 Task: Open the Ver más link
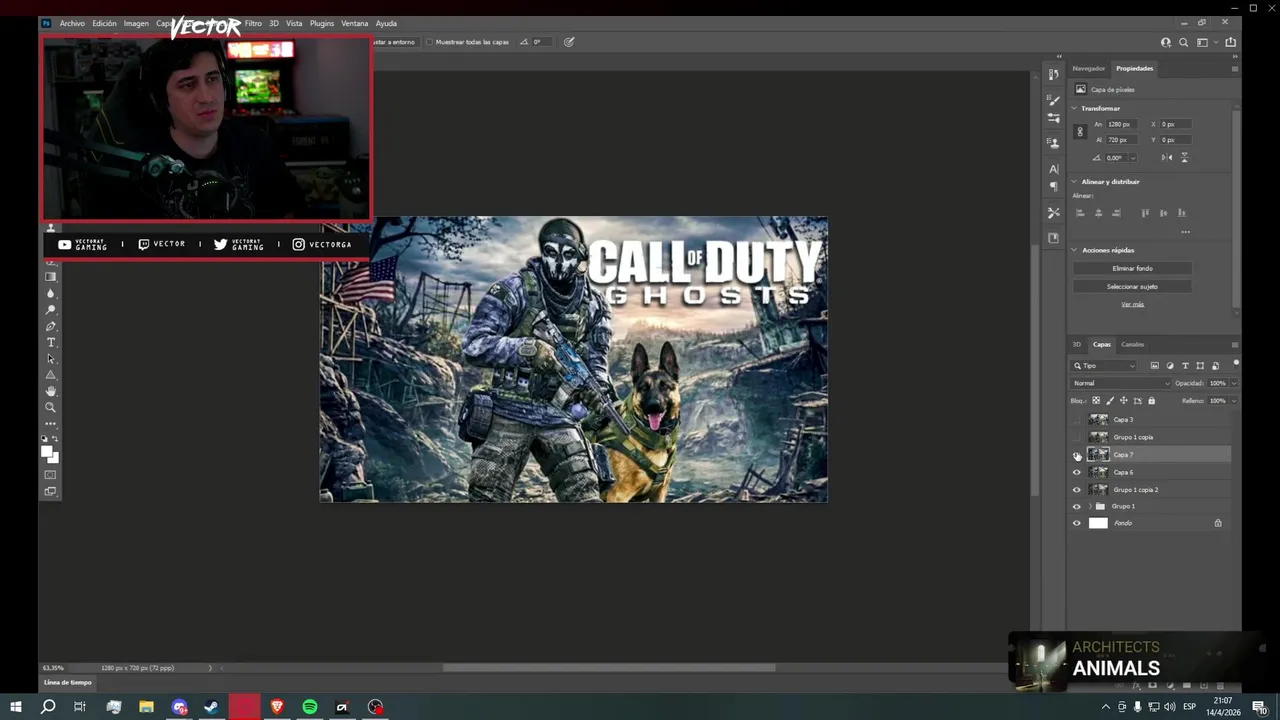pyautogui.click(x=1132, y=304)
